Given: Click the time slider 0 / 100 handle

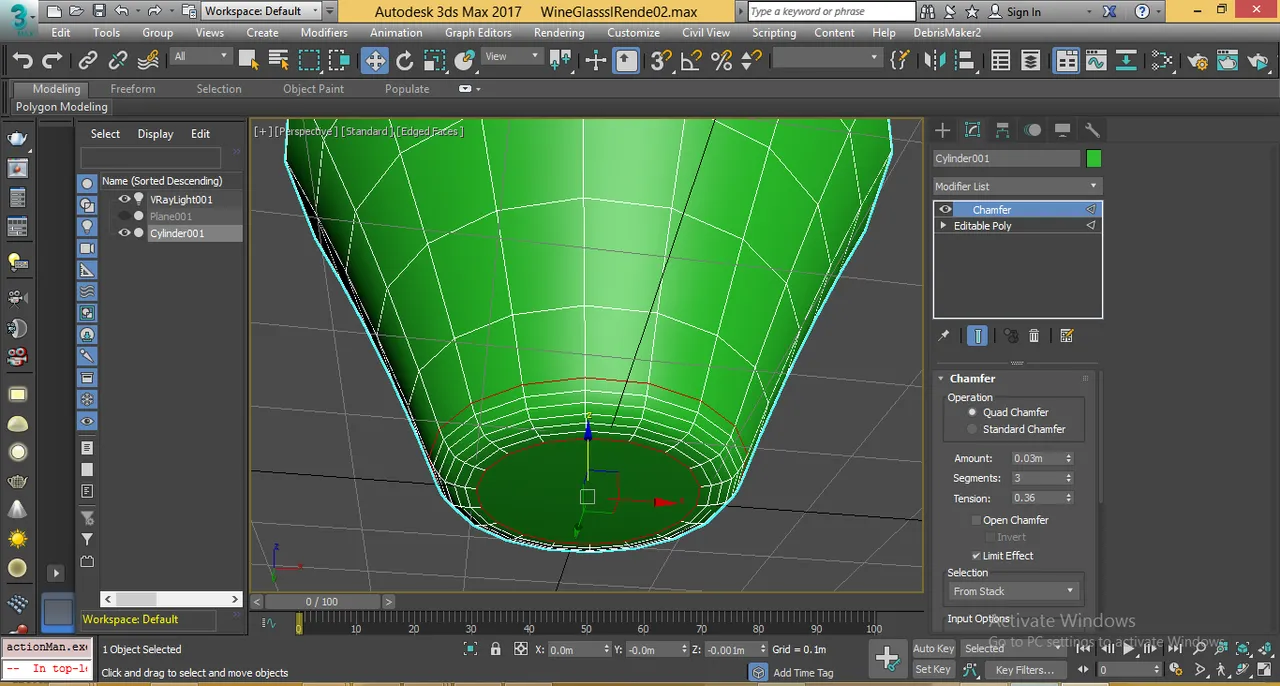Looking at the screenshot, I should (321, 601).
